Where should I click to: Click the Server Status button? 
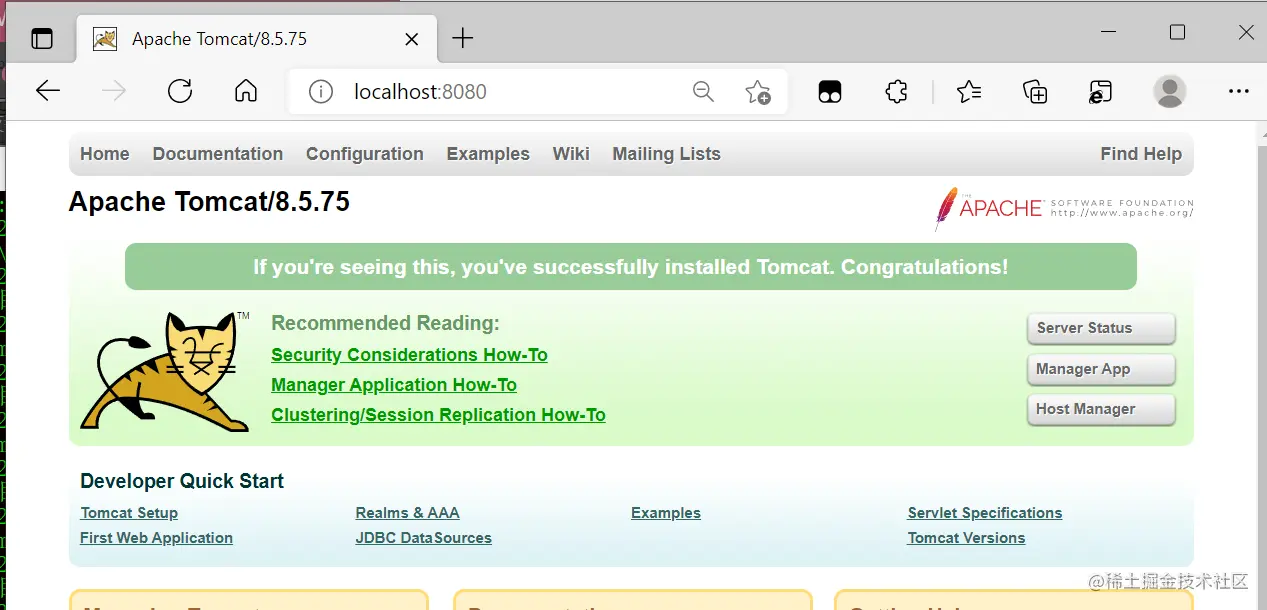tap(1101, 328)
